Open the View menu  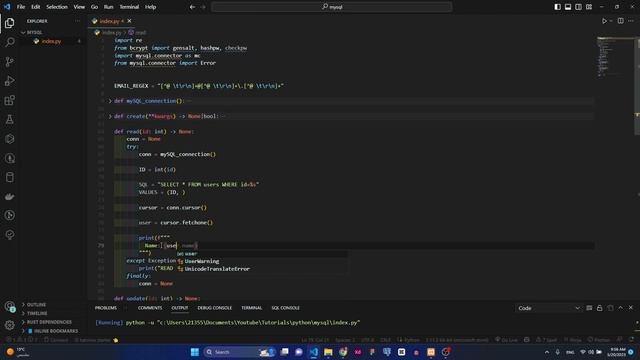coord(79,7)
